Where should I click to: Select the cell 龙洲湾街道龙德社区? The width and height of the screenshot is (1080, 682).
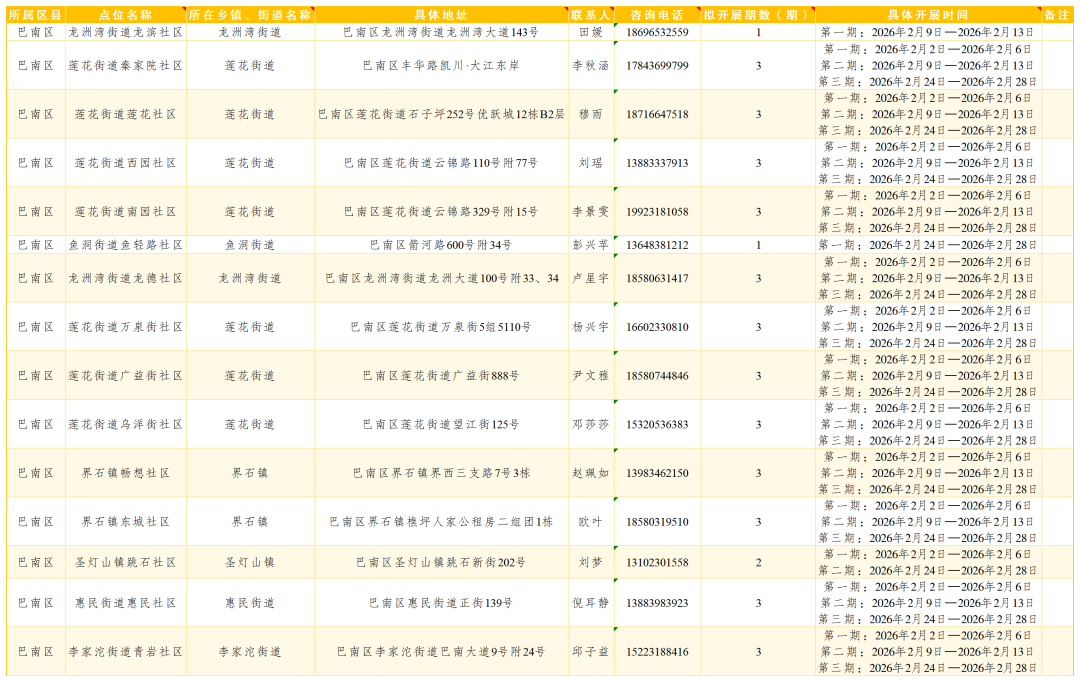(x=125, y=278)
